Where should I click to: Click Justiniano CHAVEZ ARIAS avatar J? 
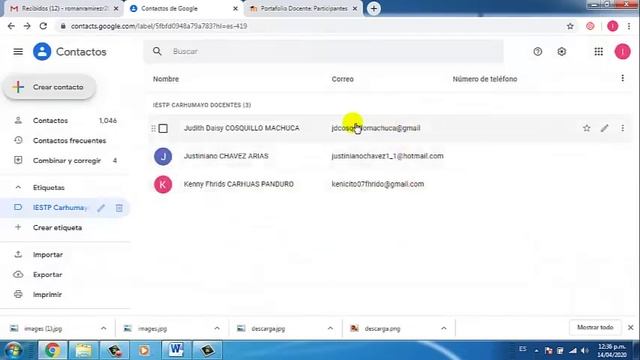click(x=163, y=156)
